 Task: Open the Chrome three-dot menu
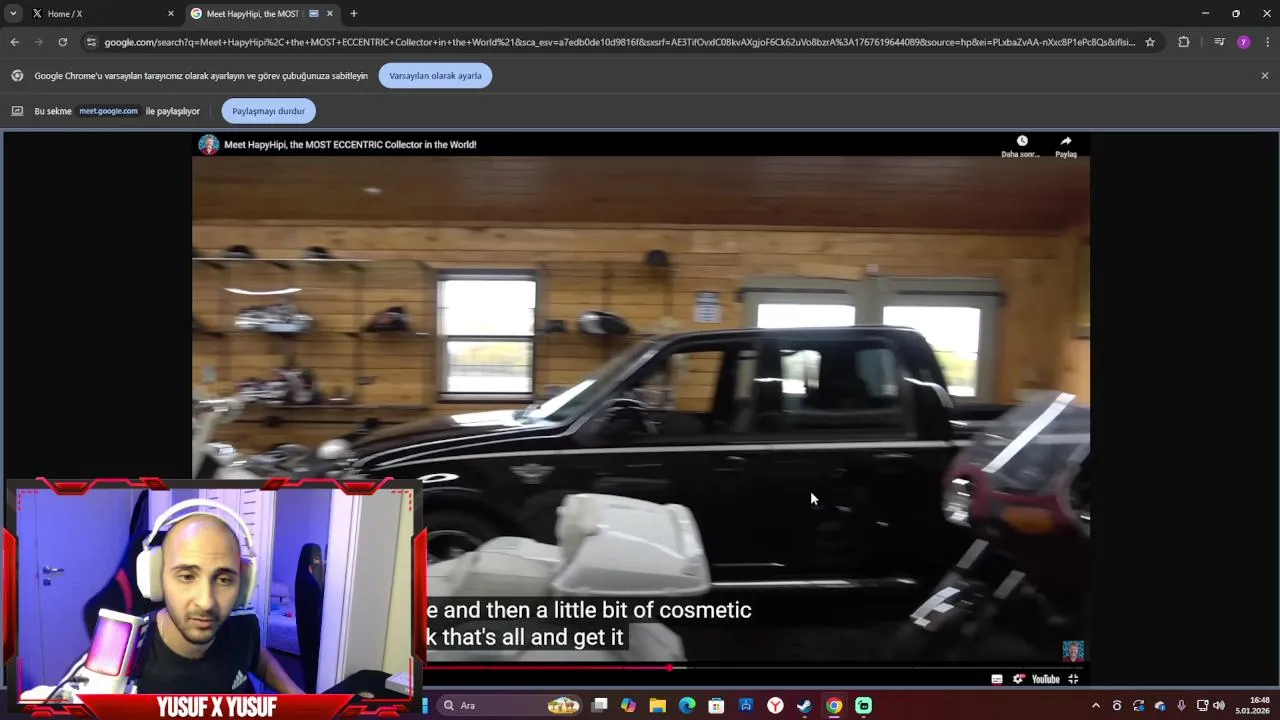(1267, 42)
